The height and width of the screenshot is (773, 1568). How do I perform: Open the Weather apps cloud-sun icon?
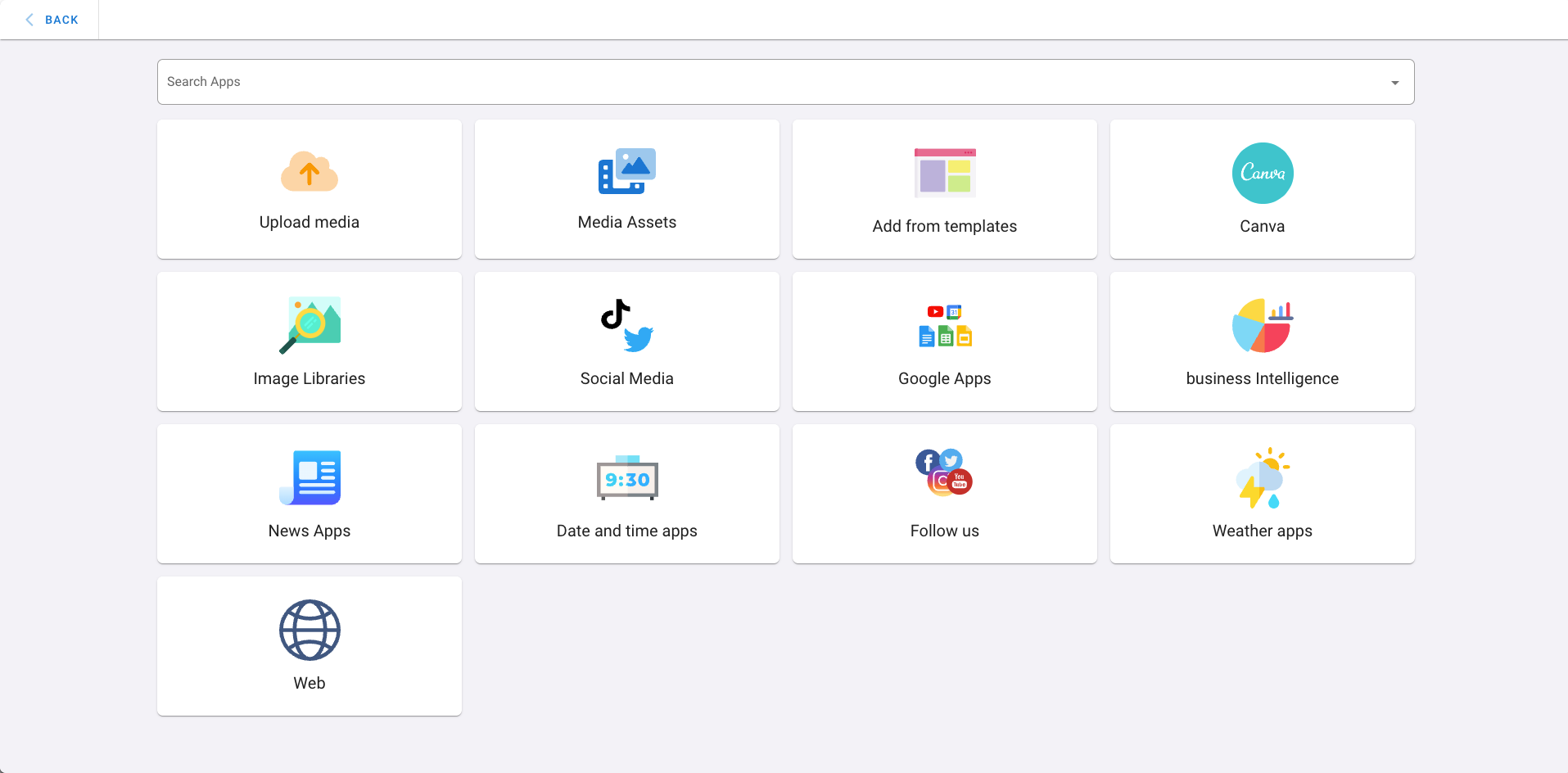pyautogui.click(x=1263, y=477)
